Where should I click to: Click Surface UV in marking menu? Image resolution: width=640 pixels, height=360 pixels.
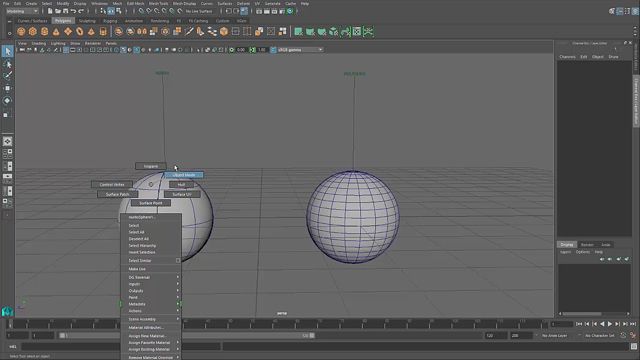(182, 194)
